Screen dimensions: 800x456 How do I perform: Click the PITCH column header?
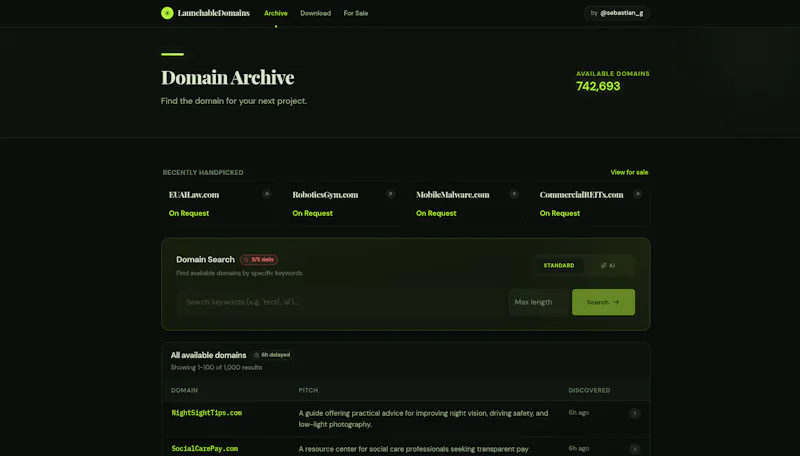308,390
